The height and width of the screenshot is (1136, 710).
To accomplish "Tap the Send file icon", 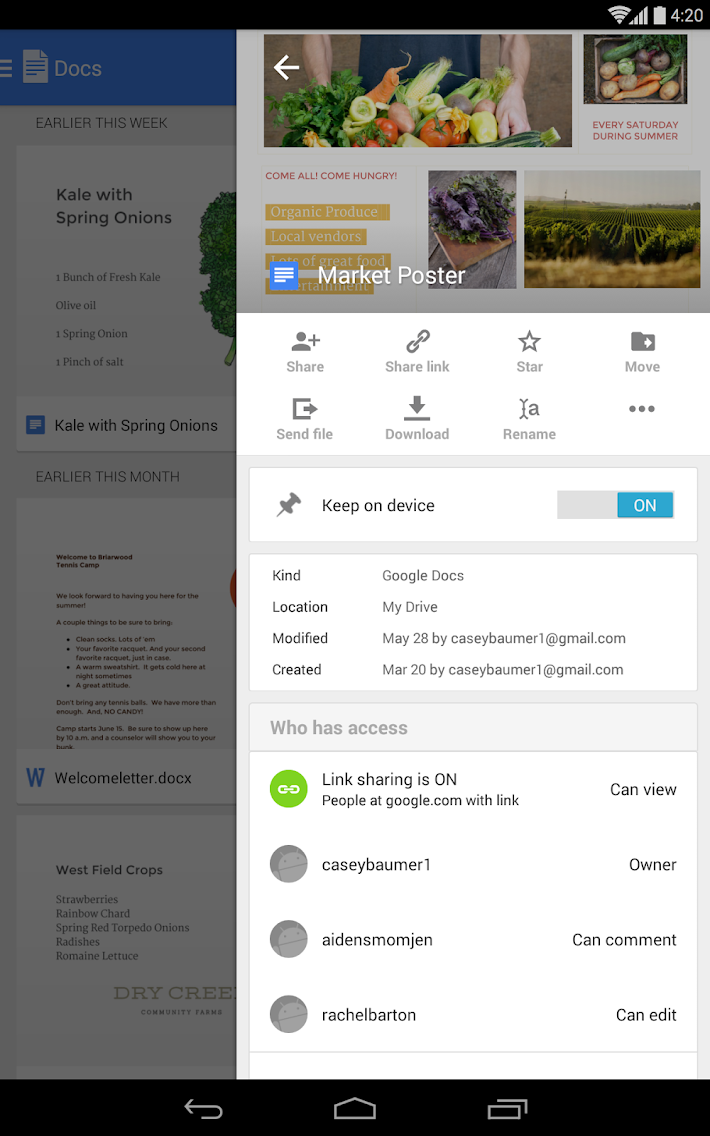I will [305, 409].
